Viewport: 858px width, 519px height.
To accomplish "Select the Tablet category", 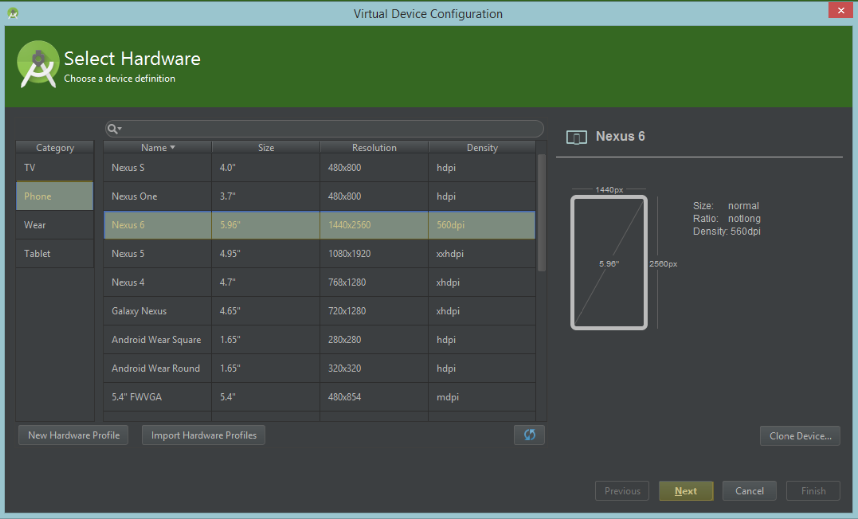I will (x=55, y=253).
